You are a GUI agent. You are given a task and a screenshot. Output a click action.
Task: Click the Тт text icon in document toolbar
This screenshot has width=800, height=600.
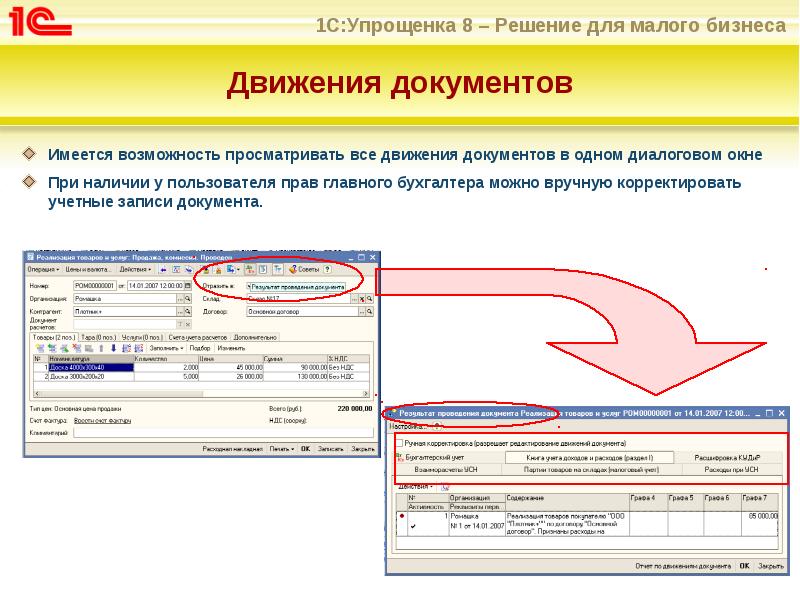click(278, 269)
